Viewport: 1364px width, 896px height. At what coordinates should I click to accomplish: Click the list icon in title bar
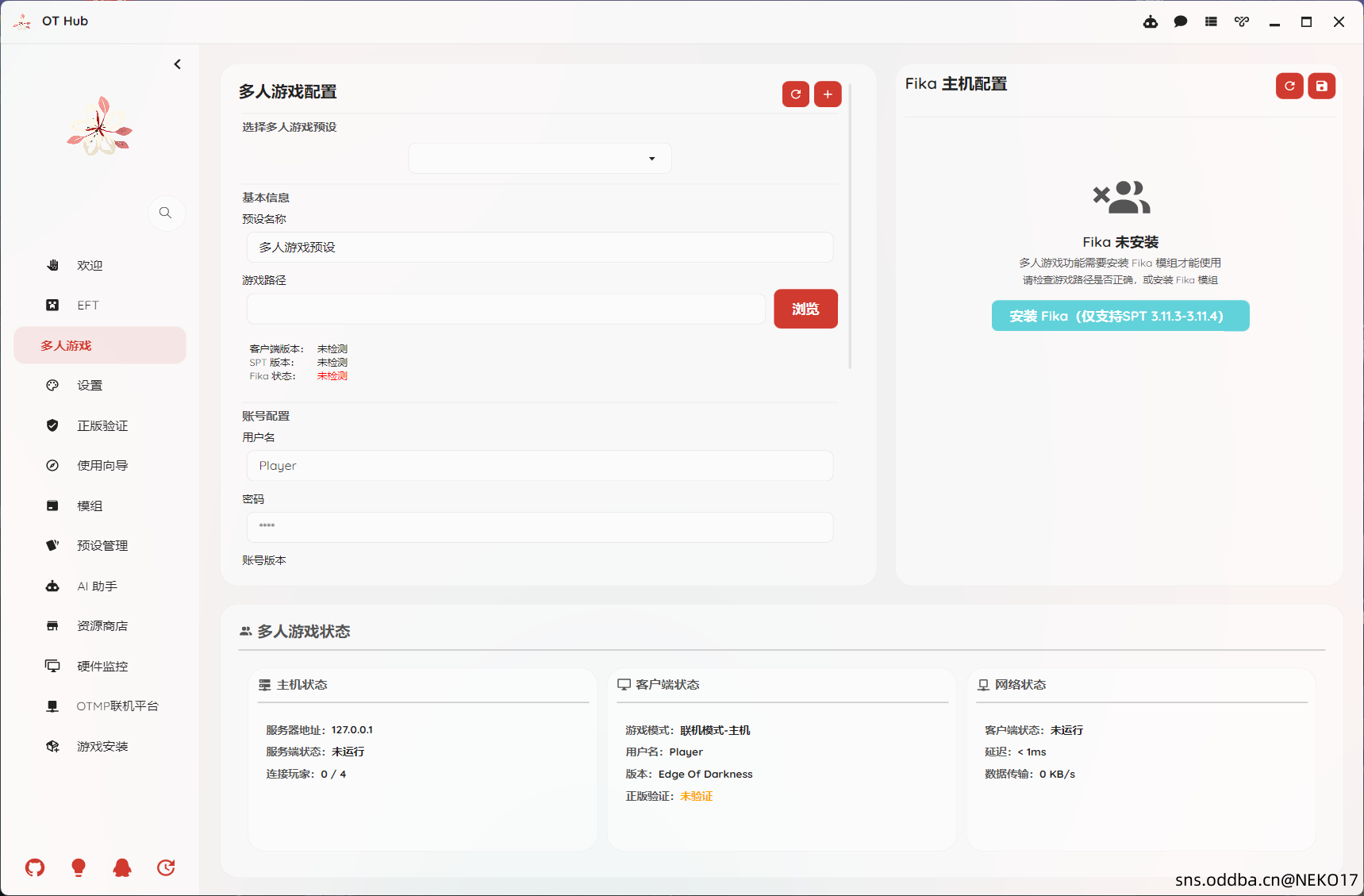[x=1211, y=22]
